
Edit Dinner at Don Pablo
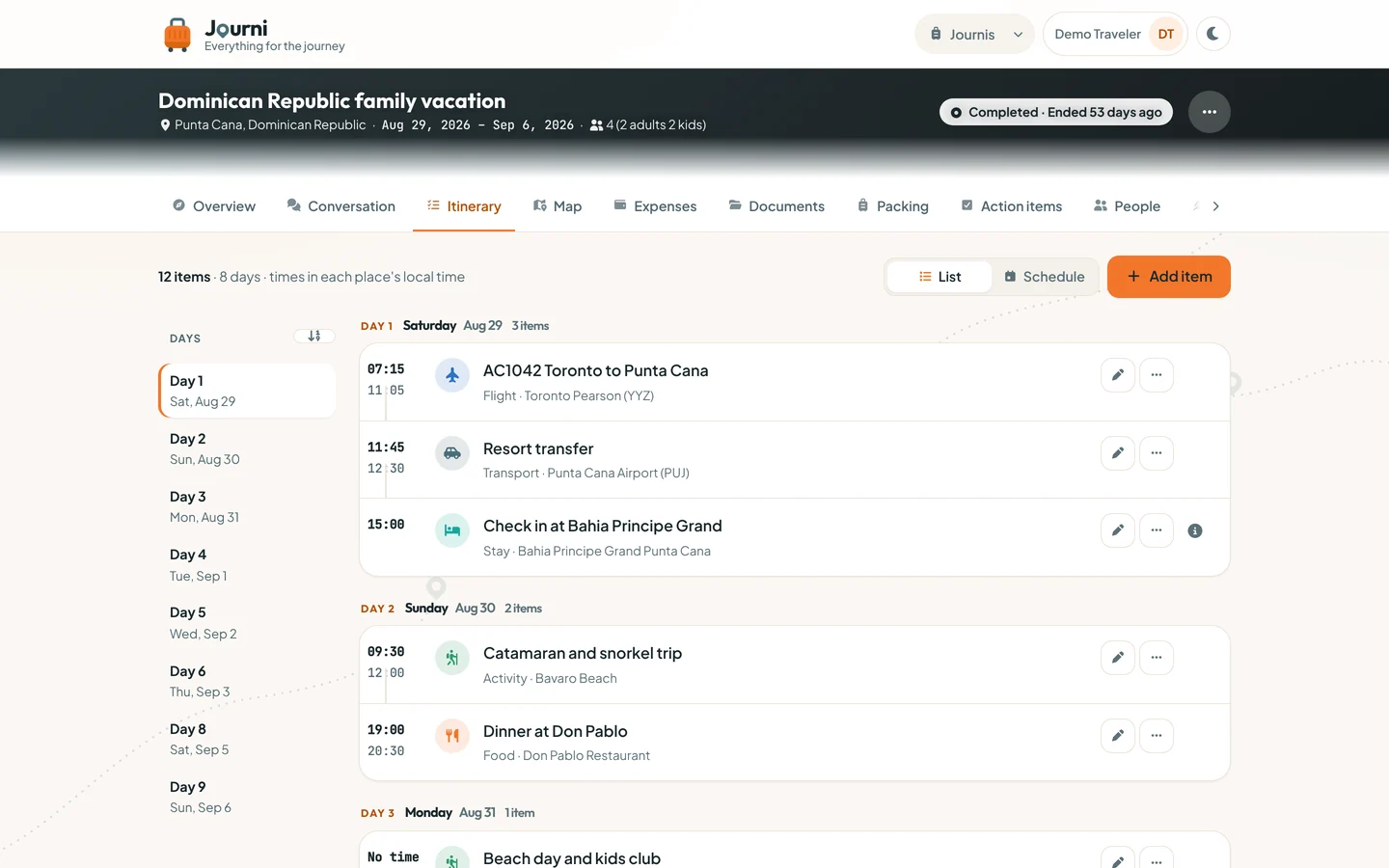click(1118, 736)
